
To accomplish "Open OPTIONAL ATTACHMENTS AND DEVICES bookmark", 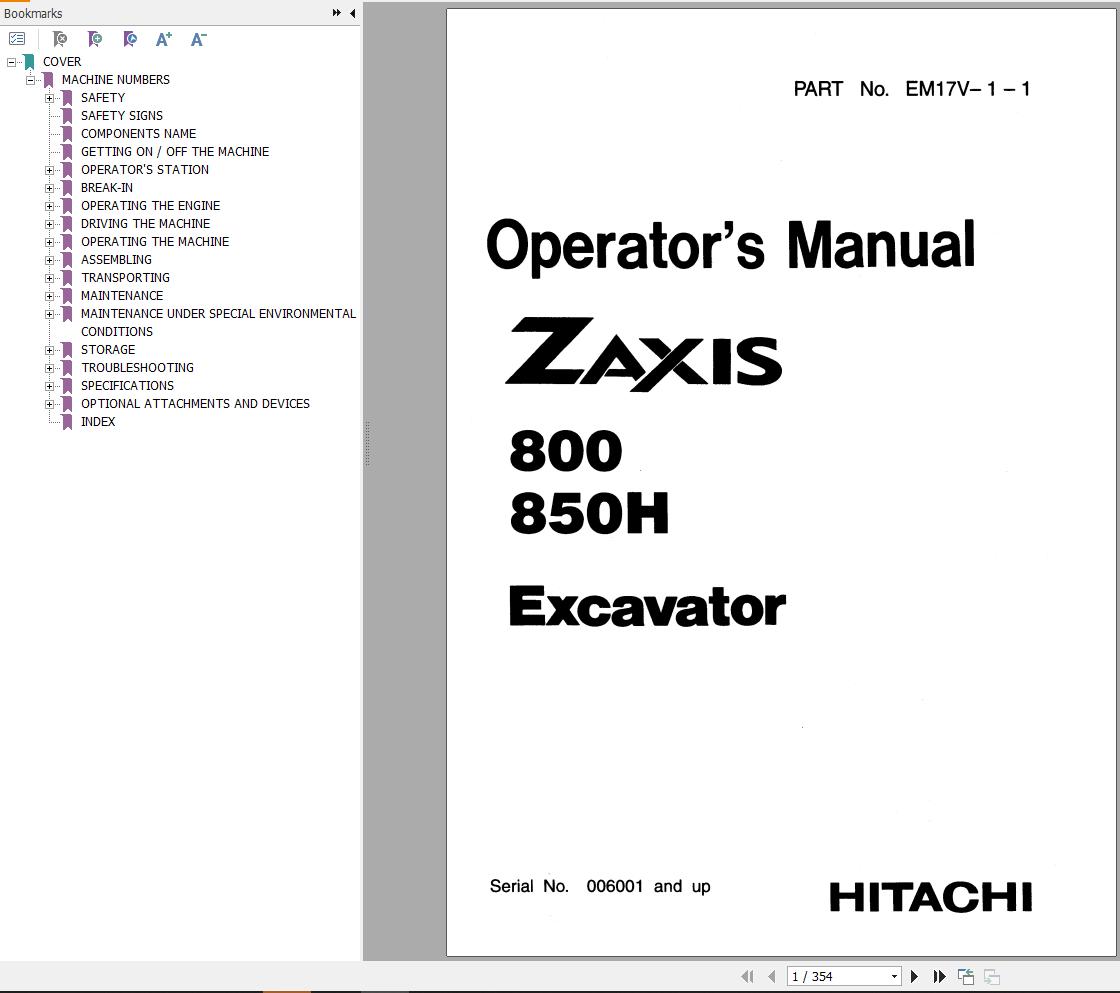I will click(195, 404).
